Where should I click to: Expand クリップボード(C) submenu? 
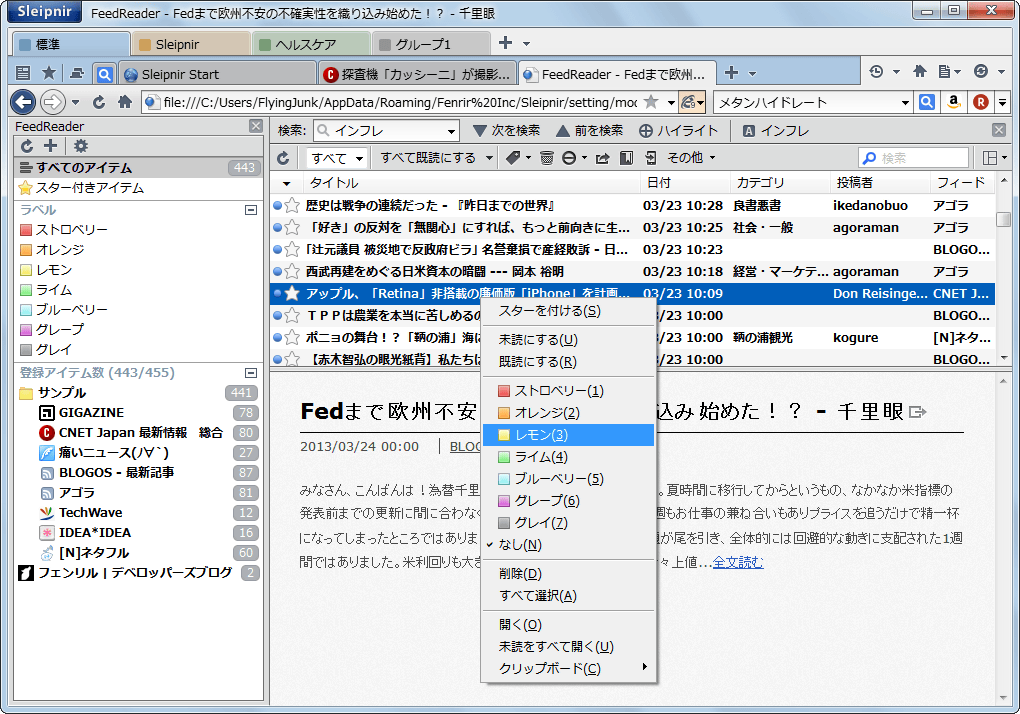point(568,668)
